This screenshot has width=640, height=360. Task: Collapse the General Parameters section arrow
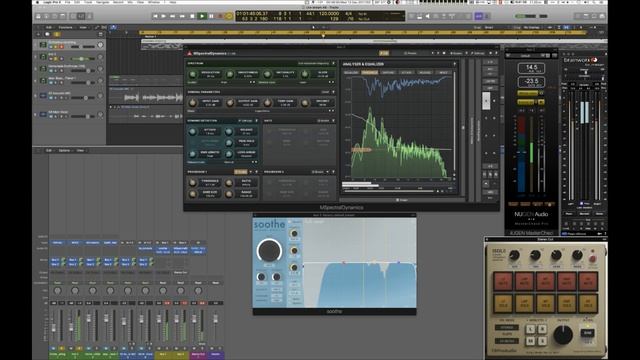pyautogui.click(x=333, y=92)
